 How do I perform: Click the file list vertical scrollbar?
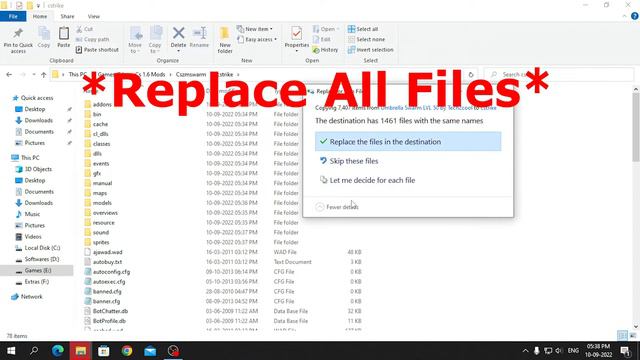pyautogui.click(x=636, y=127)
